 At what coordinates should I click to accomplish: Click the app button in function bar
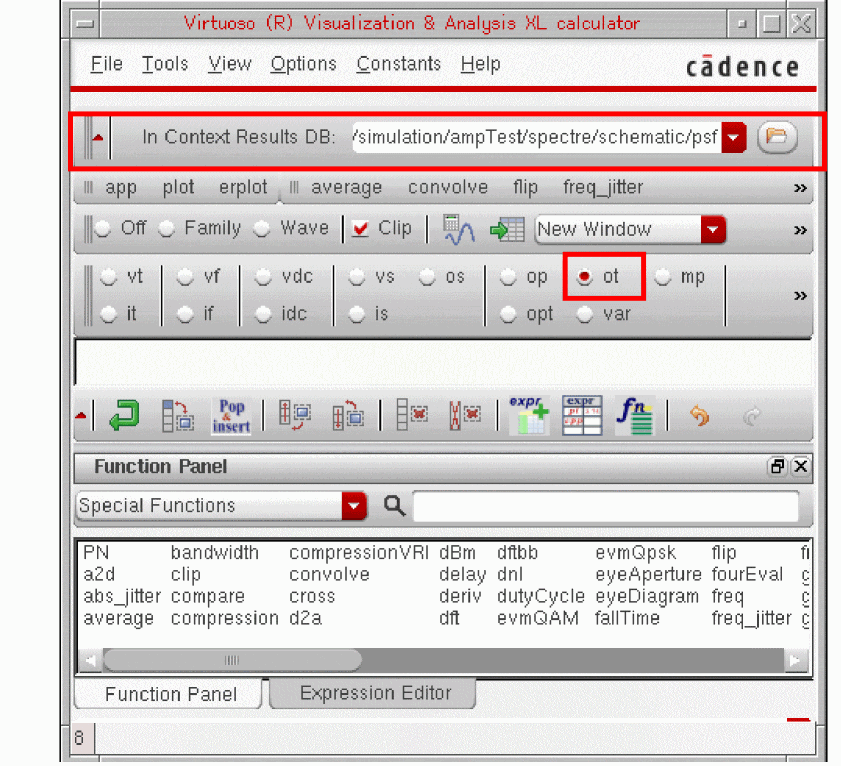coord(121,188)
